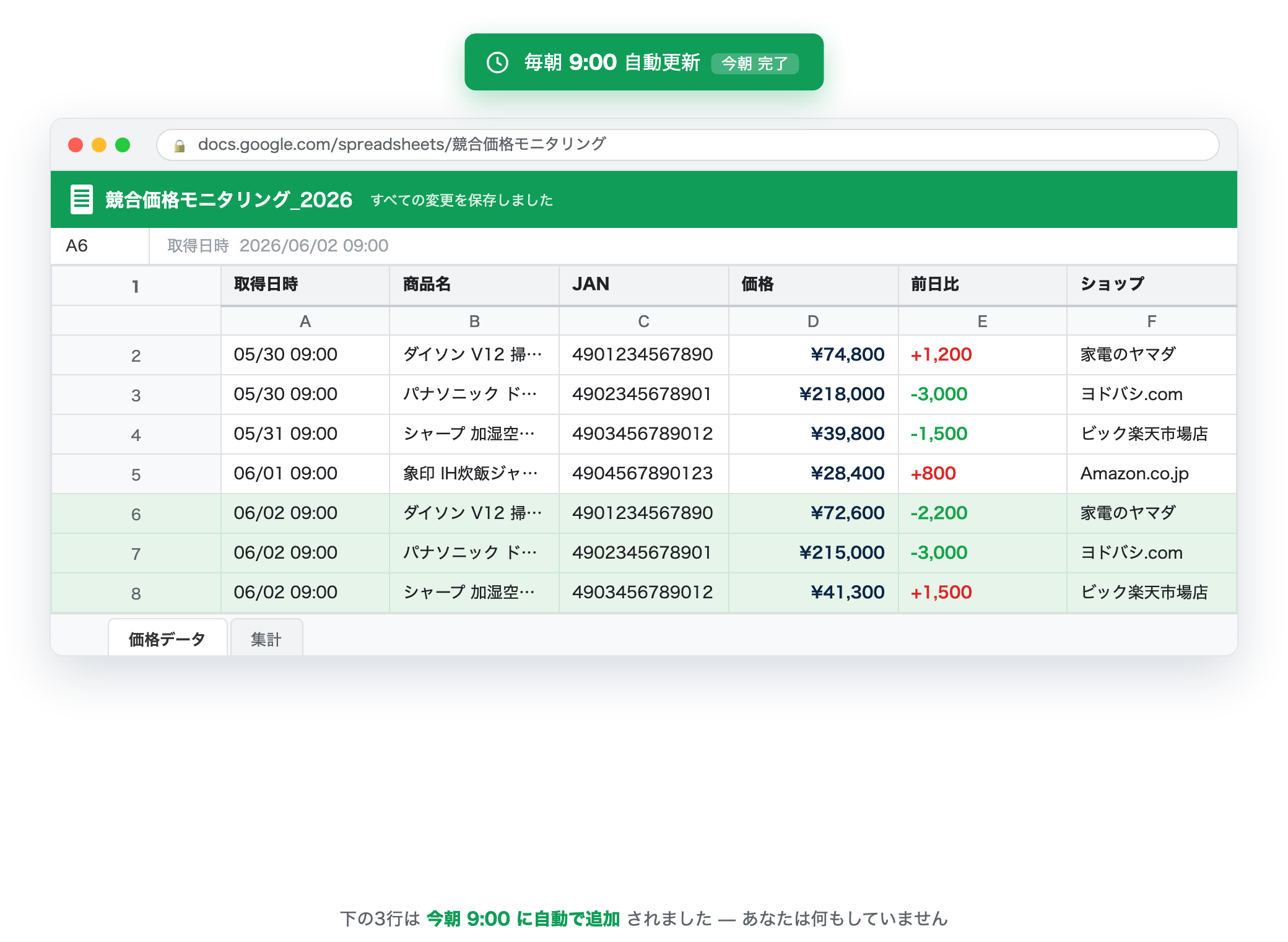Click the 今朝 完了 status badge
This screenshot has width=1288, height=942.
coord(754,63)
